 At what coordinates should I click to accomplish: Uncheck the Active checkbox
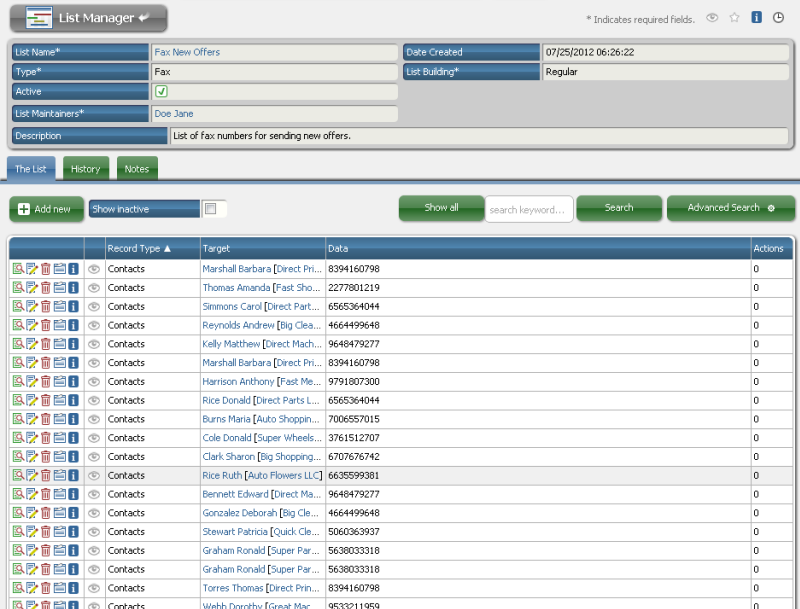(161, 92)
